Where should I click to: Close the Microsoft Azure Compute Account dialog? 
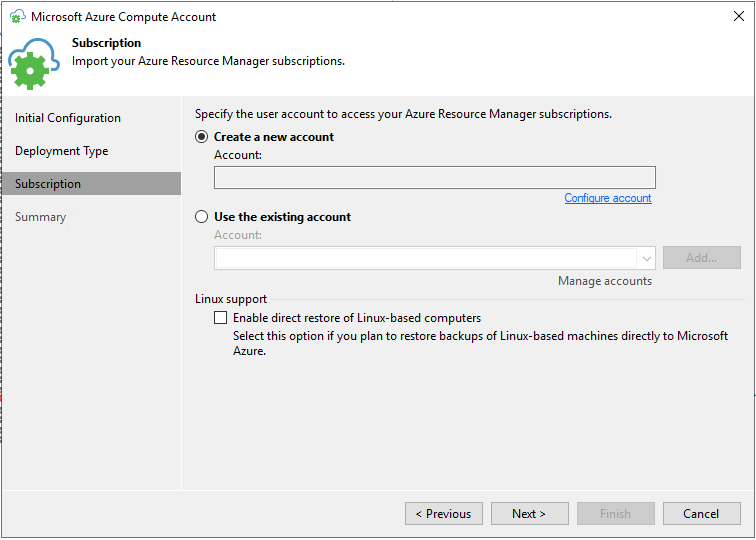[x=738, y=16]
